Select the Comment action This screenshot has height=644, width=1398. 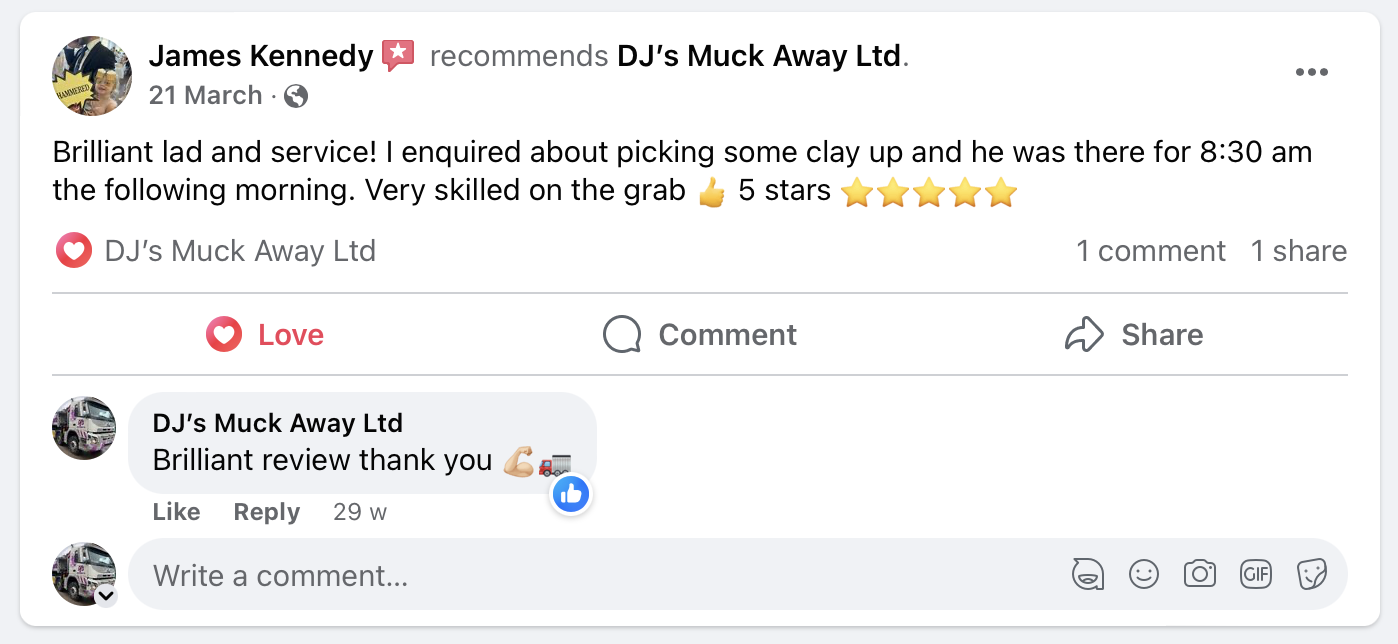700,334
